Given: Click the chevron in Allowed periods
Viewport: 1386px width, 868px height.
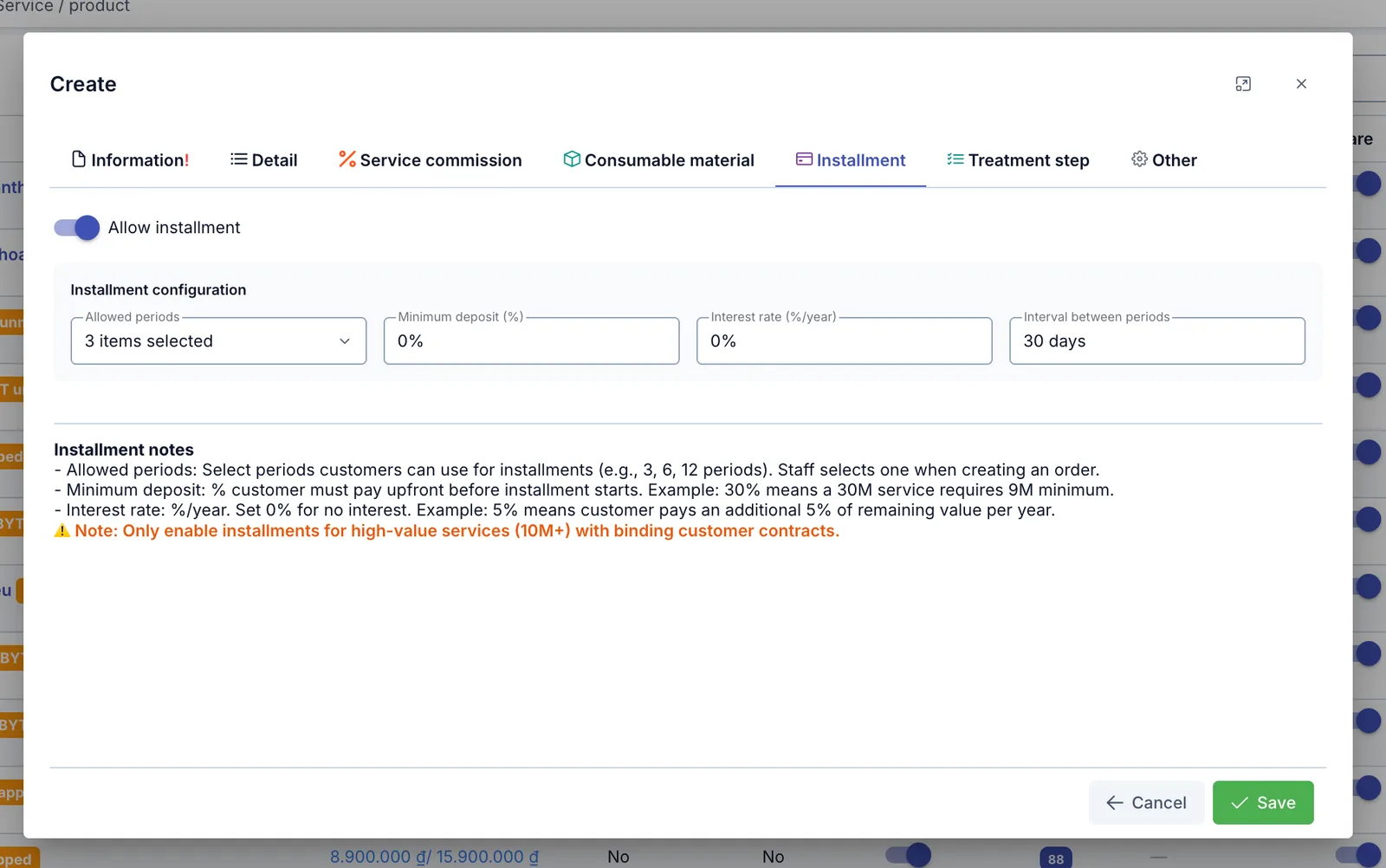Looking at the screenshot, I should pos(345,341).
